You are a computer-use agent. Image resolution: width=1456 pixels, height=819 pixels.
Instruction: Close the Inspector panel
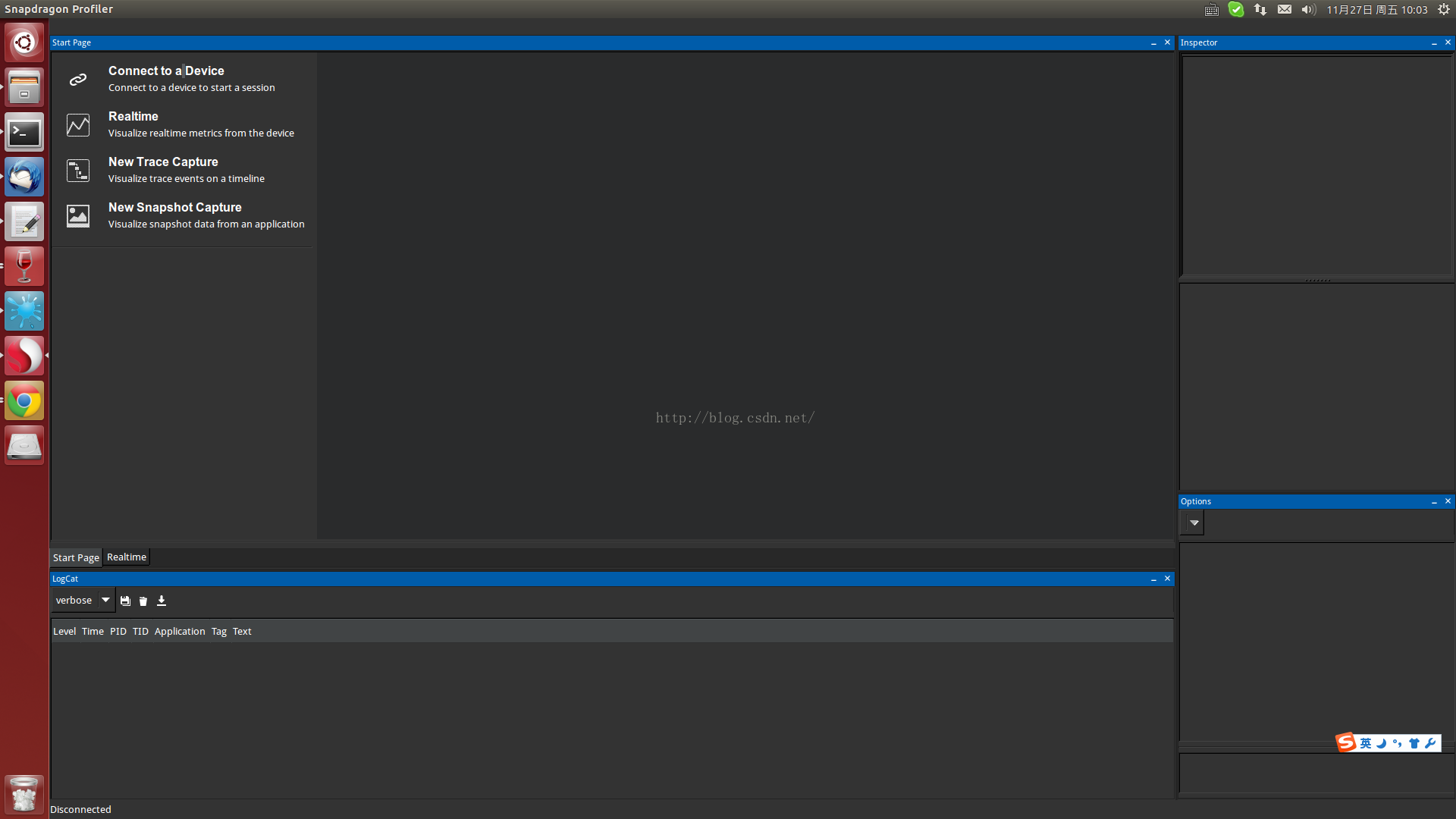tap(1448, 42)
